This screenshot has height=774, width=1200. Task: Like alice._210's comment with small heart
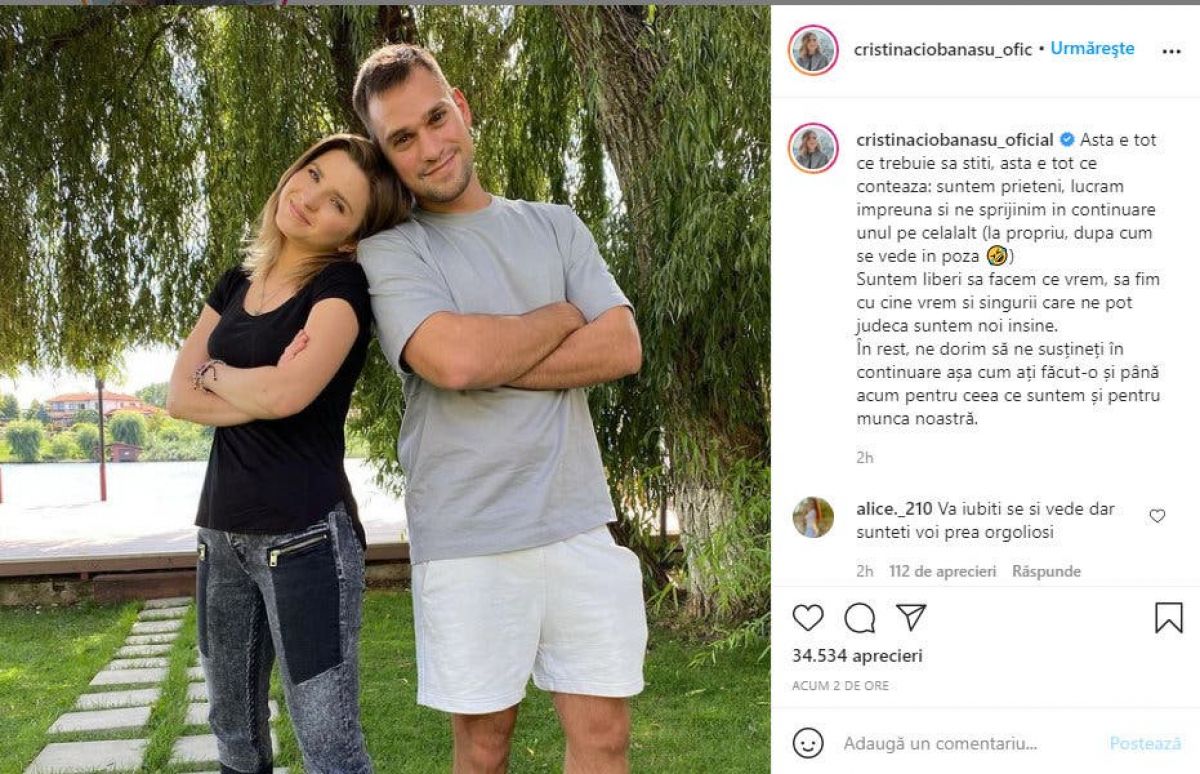pyautogui.click(x=1157, y=516)
